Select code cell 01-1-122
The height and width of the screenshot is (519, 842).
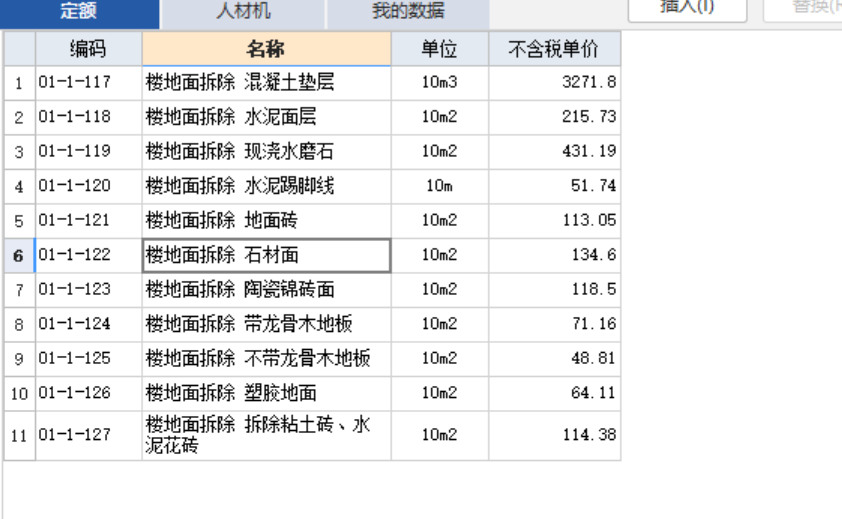coord(89,255)
